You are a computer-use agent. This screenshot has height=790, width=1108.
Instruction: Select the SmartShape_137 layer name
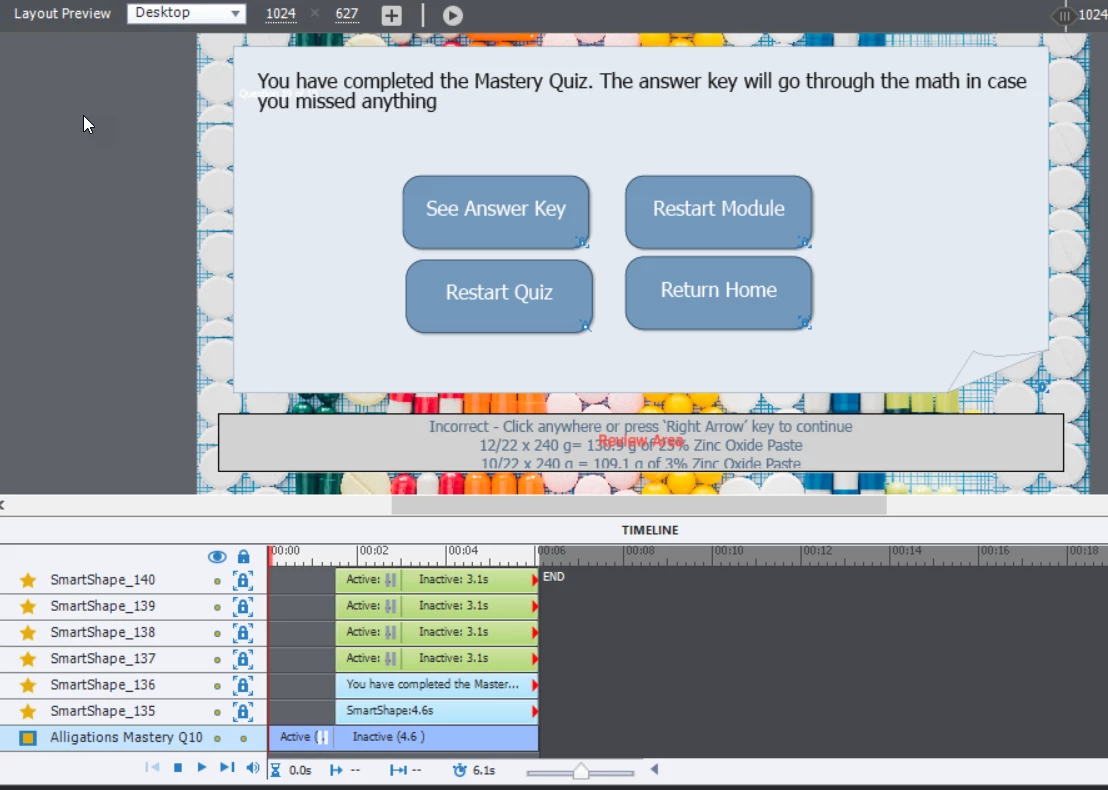click(x=103, y=659)
